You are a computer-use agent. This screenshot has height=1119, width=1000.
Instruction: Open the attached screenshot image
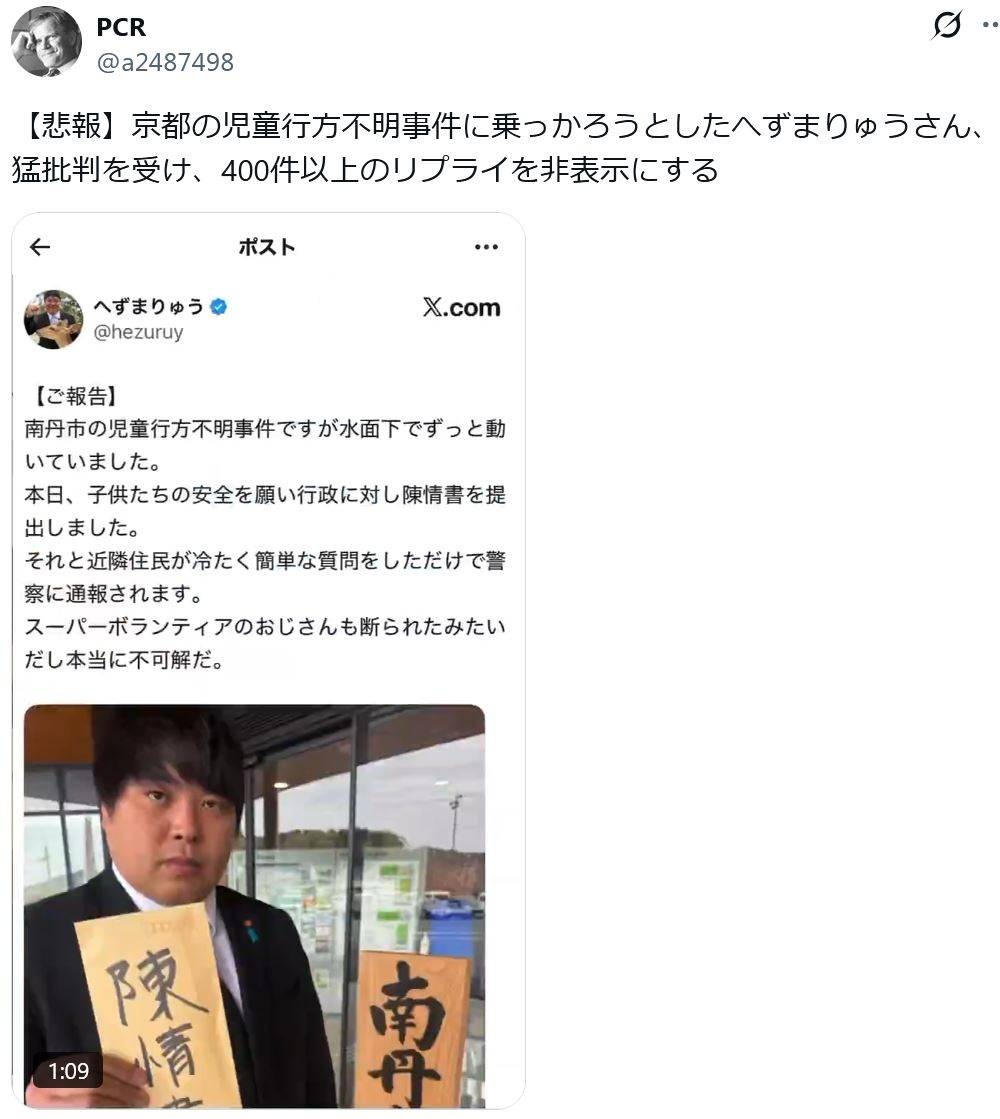(x=268, y=661)
